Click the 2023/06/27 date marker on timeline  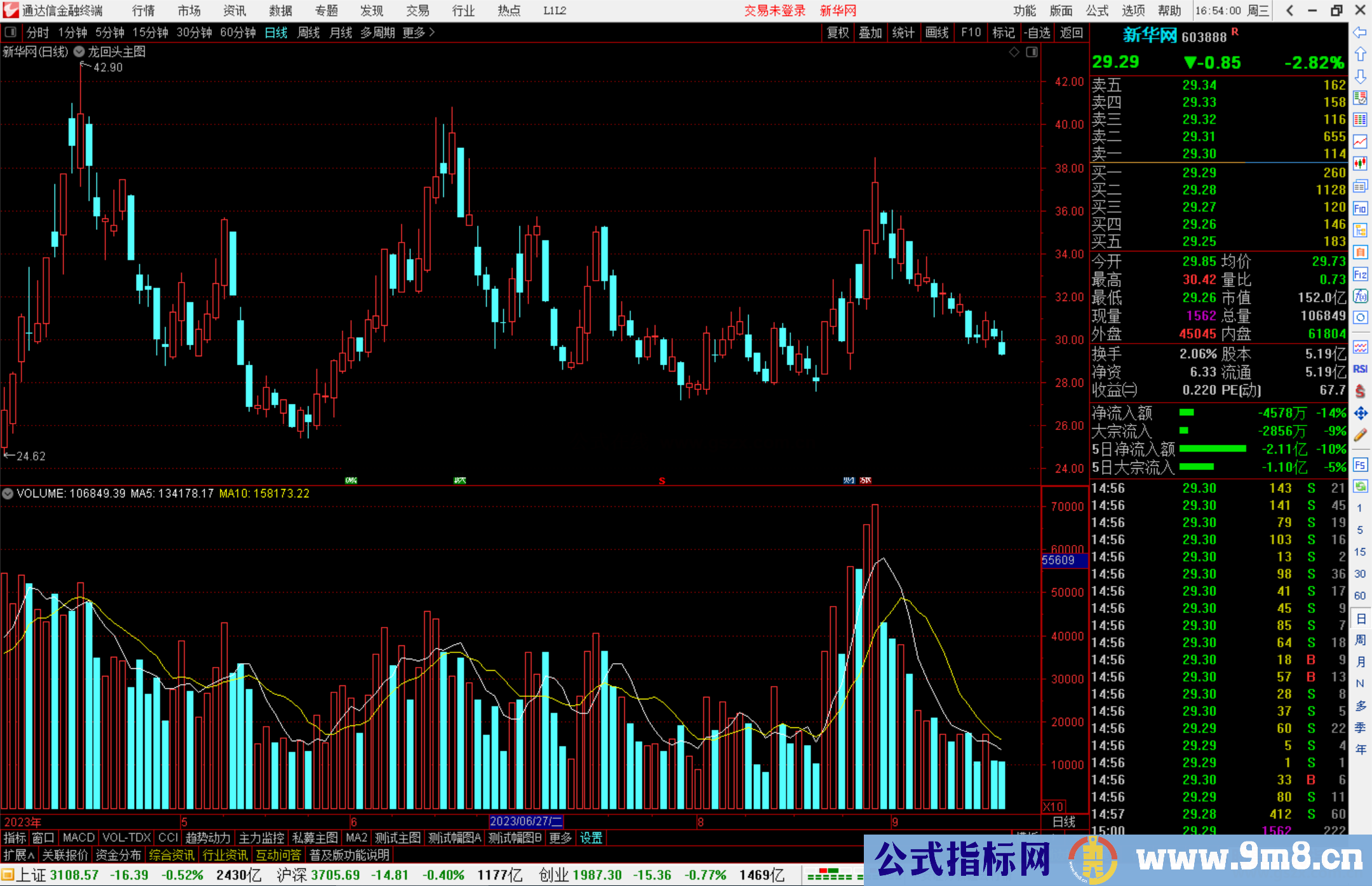pyautogui.click(x=527, y=821)
